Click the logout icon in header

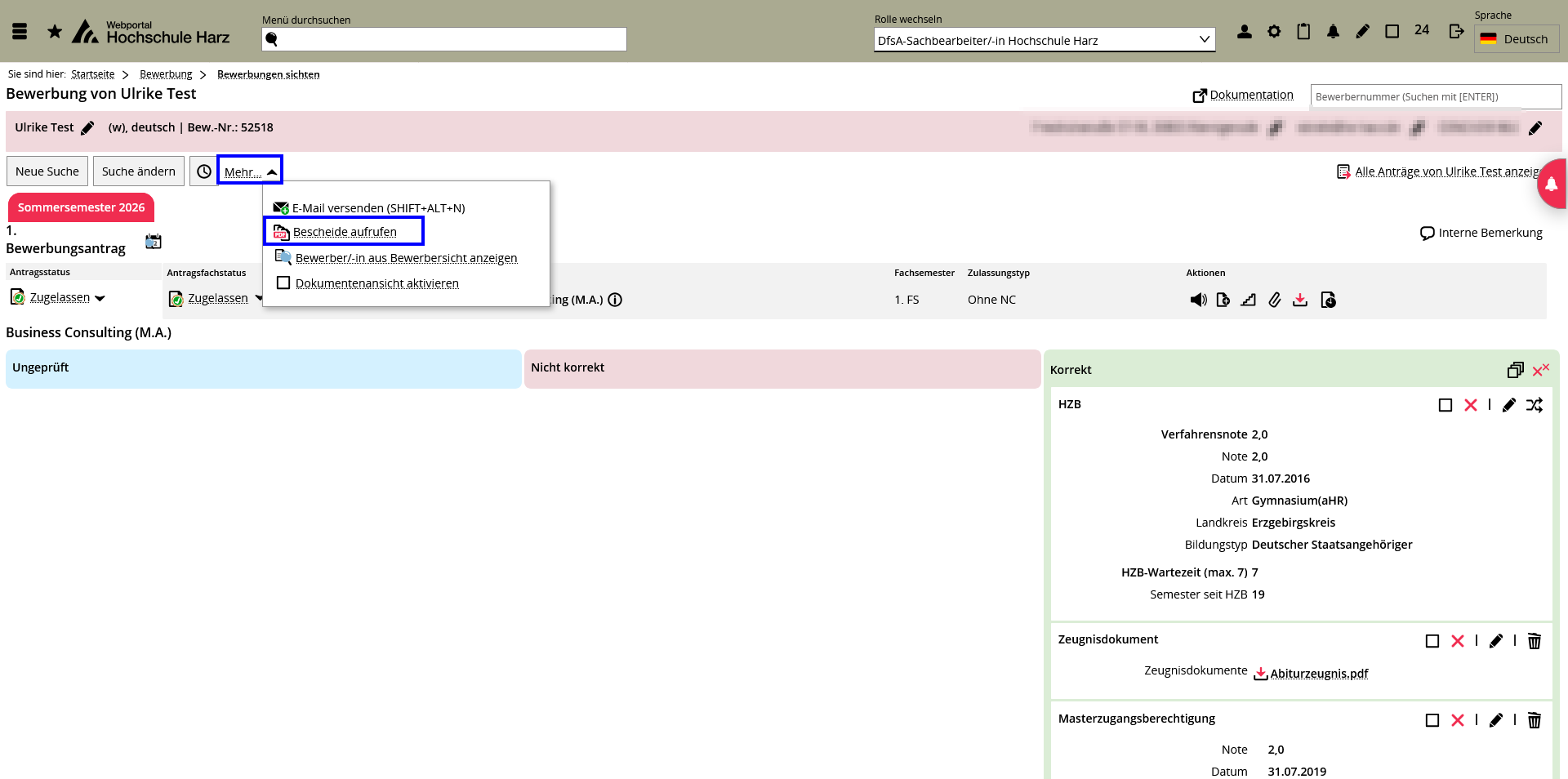click(1456, 32)
